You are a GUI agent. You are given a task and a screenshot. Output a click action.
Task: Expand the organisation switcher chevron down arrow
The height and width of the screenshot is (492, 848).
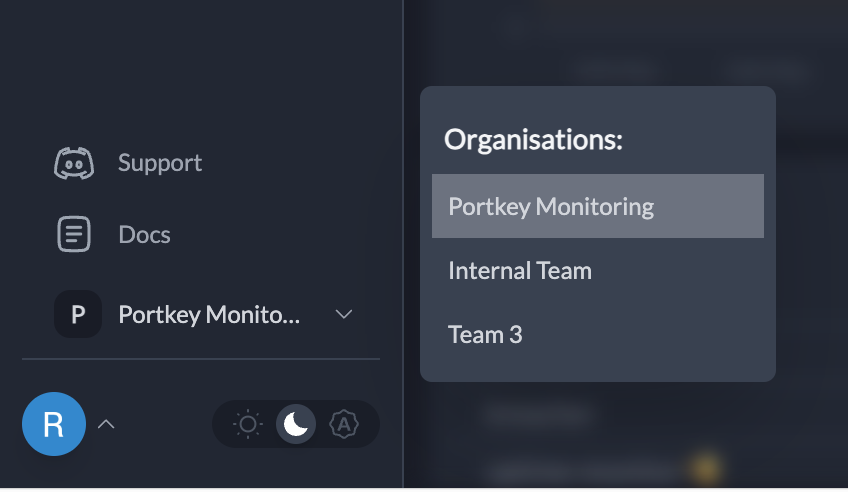pos(344,314)
